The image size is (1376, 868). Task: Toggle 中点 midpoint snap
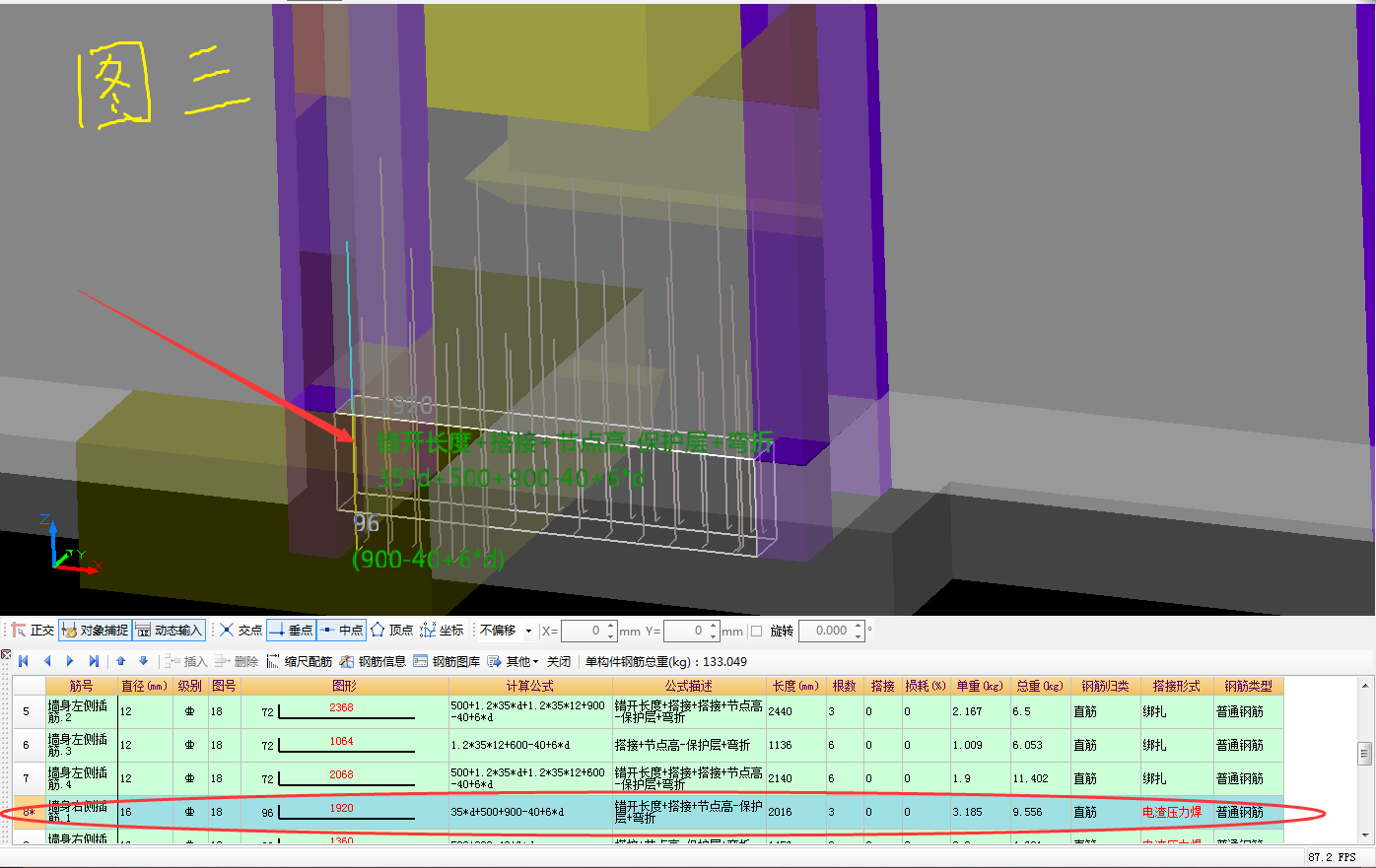click(x=342, y=631)
